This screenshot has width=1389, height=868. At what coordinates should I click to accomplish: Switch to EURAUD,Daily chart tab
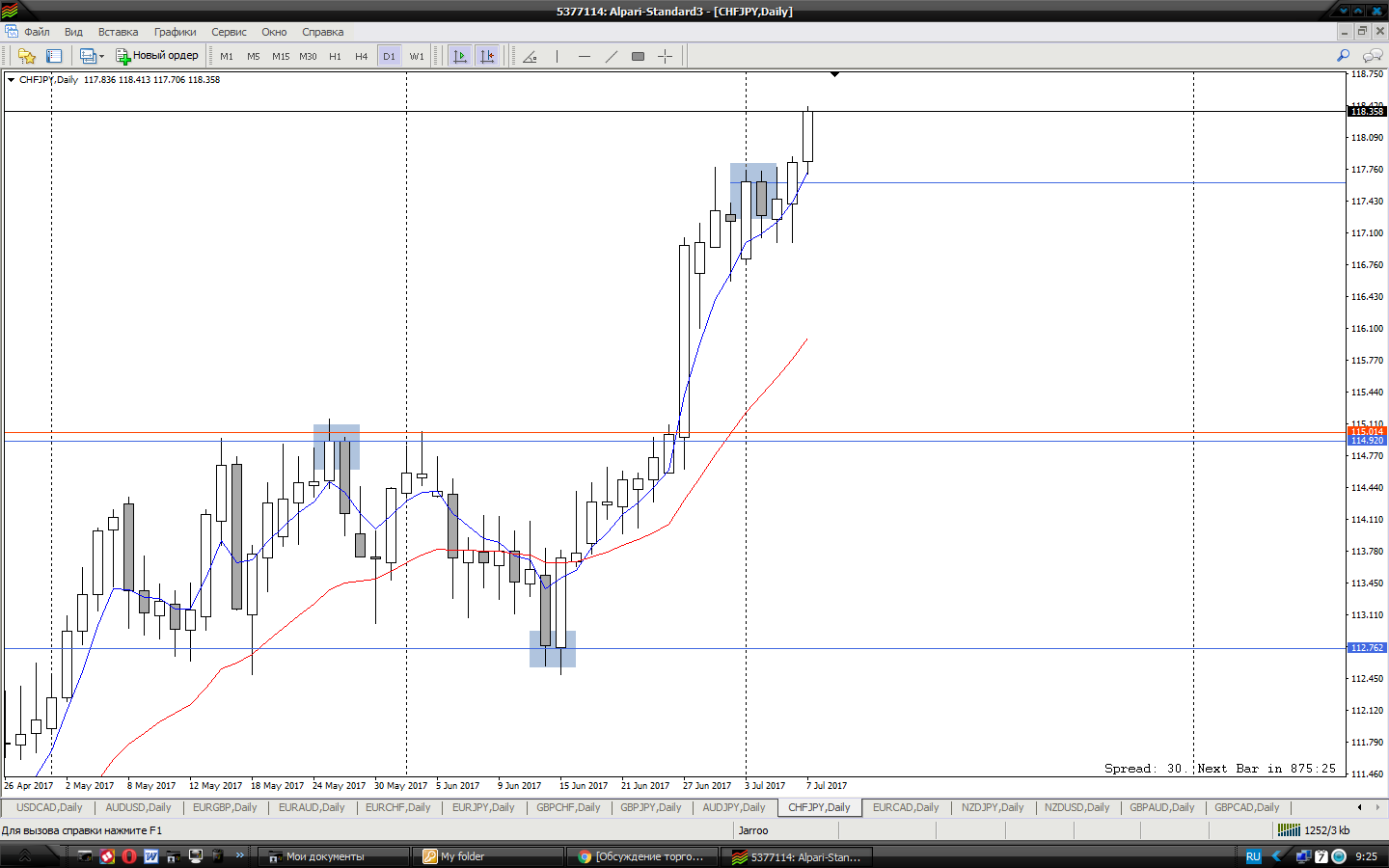tap(312, 807)
